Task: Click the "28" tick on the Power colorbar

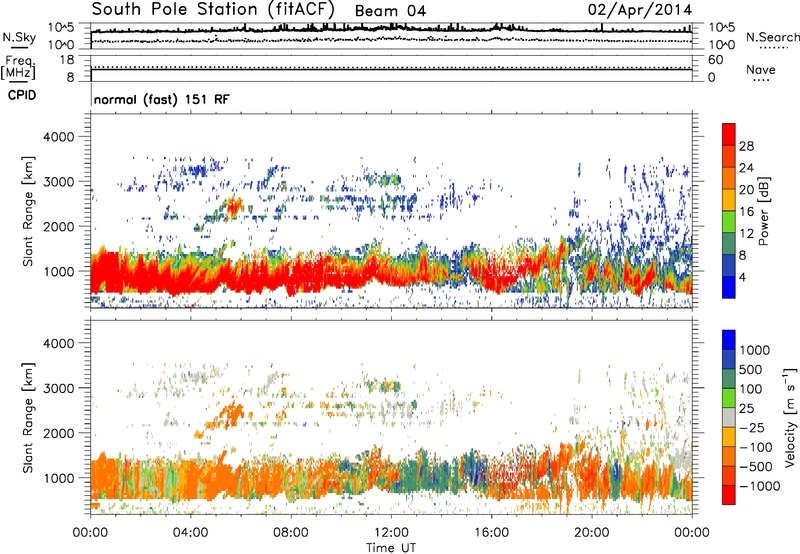Action: pos(746,146)
